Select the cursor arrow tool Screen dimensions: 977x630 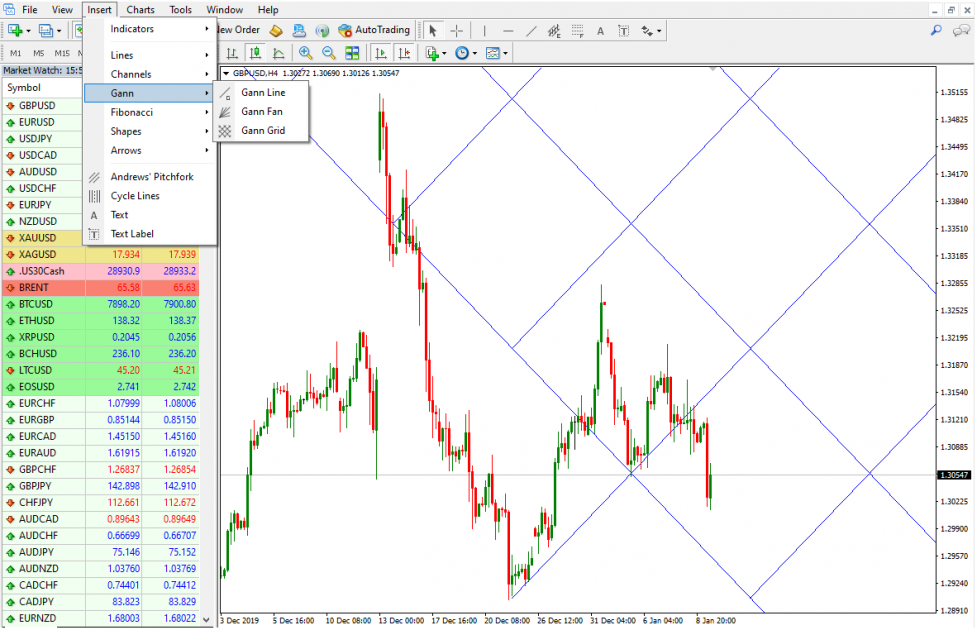coord(432,31)
